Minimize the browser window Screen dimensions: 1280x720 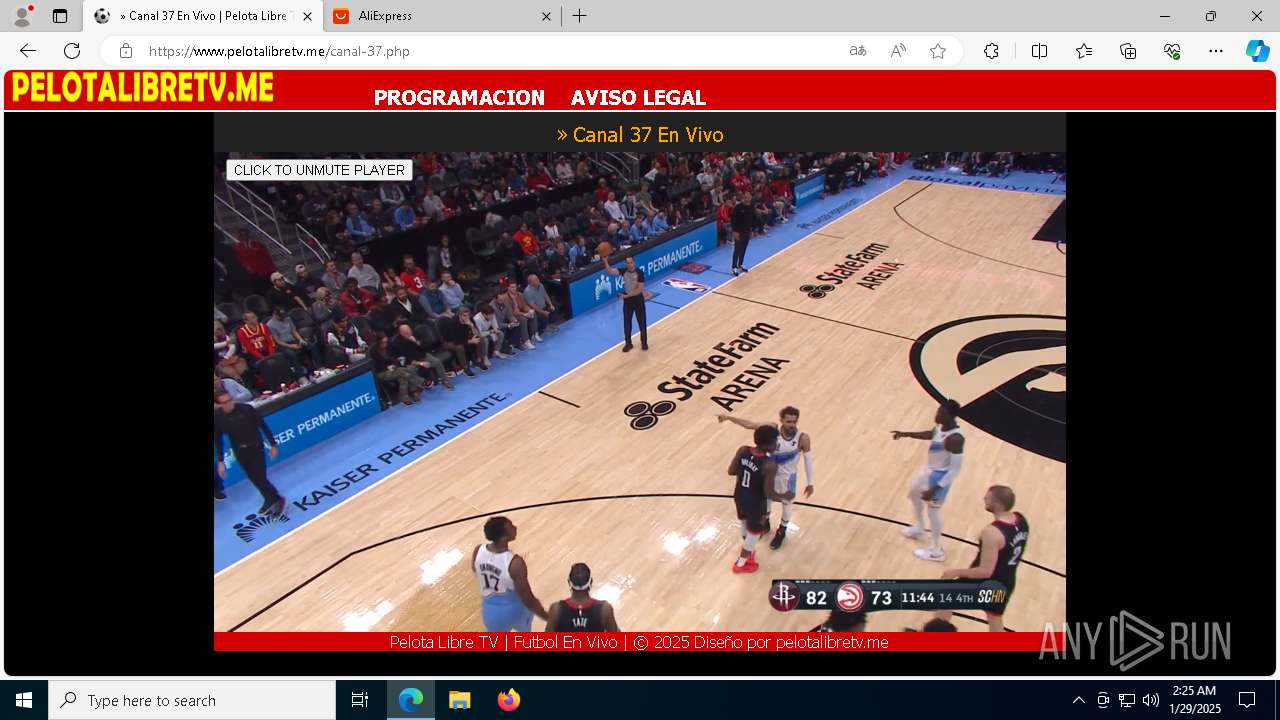(x=1164, y=16)
